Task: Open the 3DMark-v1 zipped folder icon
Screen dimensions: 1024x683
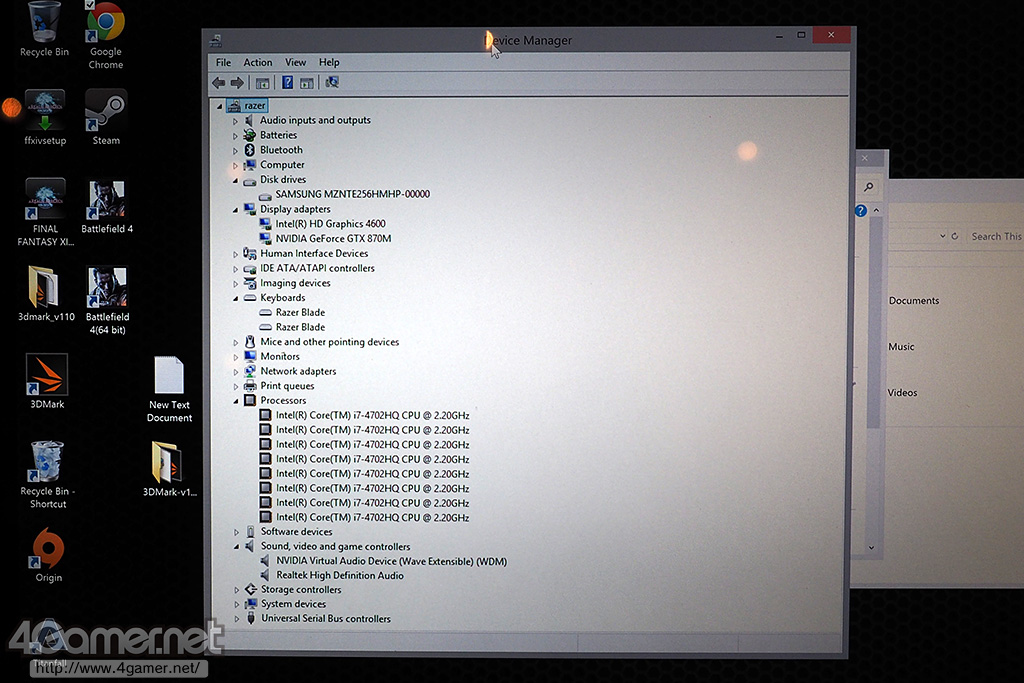Action: point(169,469)
